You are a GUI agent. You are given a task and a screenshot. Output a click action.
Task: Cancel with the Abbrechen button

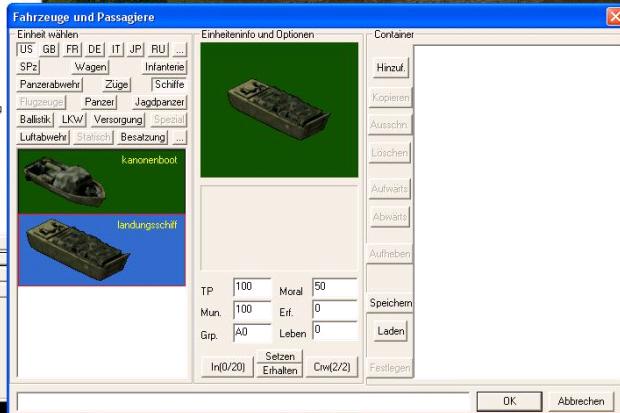tap(581, 402)
